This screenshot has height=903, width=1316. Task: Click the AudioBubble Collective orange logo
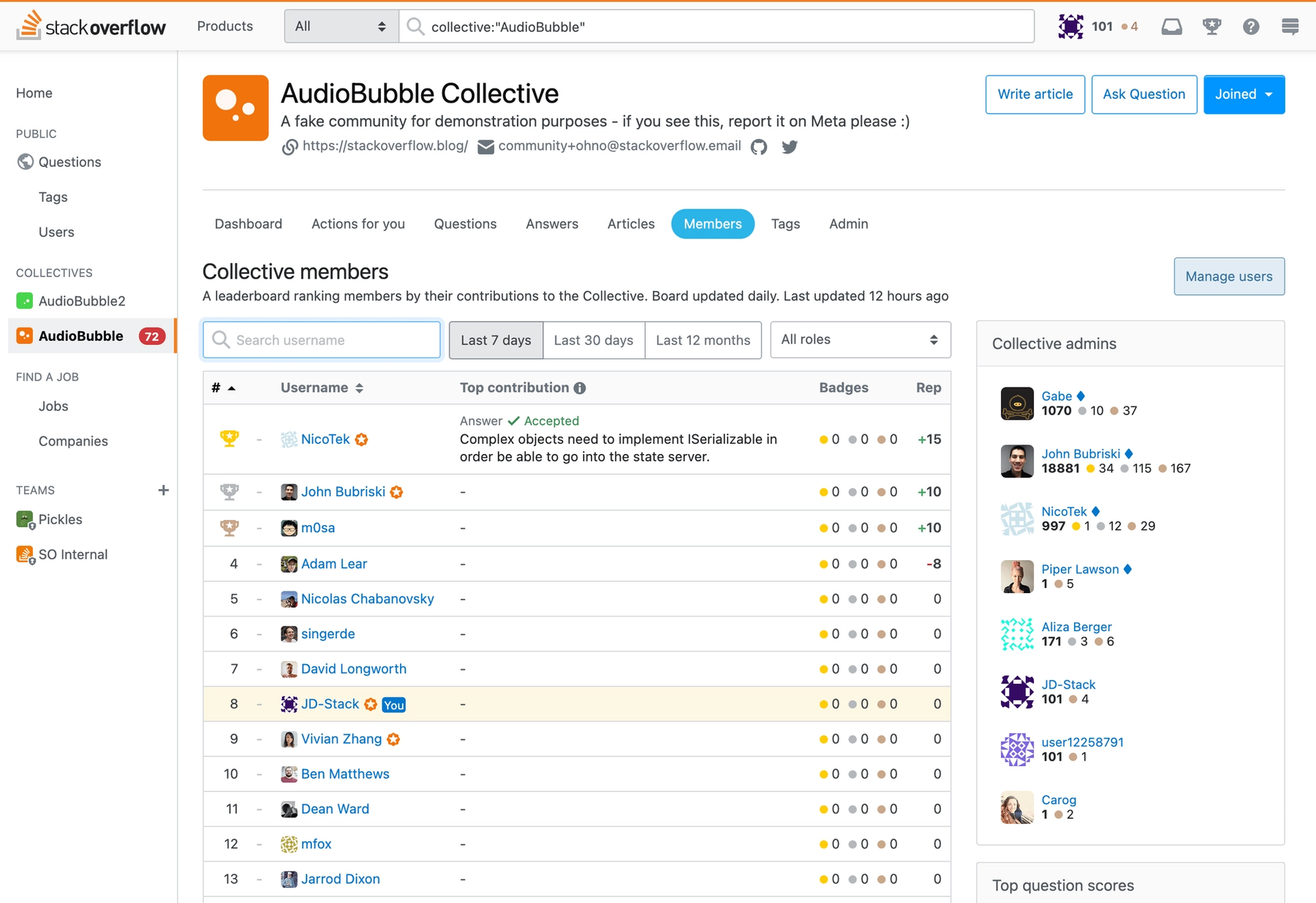coord(235,107)
